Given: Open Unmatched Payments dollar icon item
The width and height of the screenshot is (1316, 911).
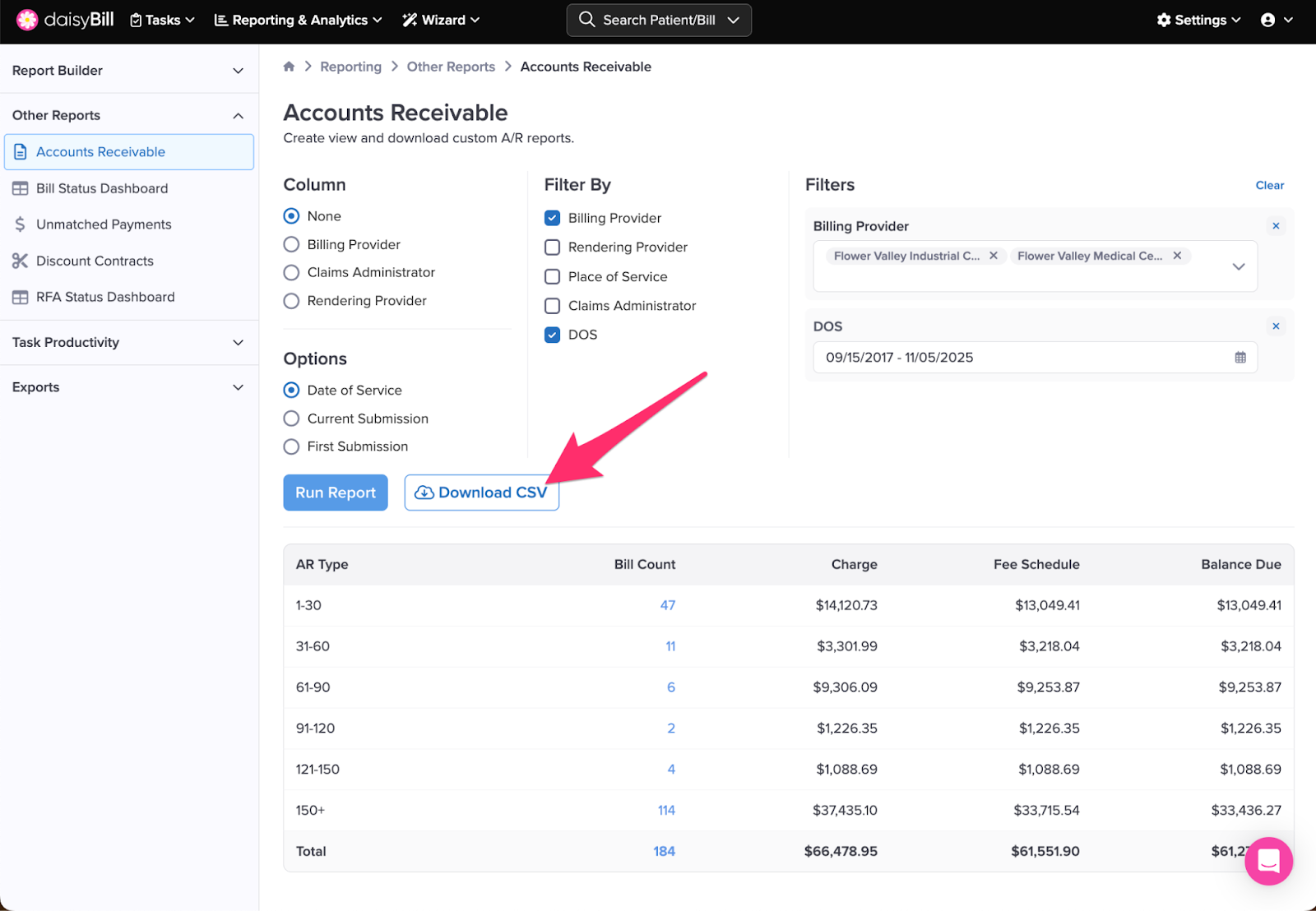Looking at the screenshot, I should [x=21, y=224].
